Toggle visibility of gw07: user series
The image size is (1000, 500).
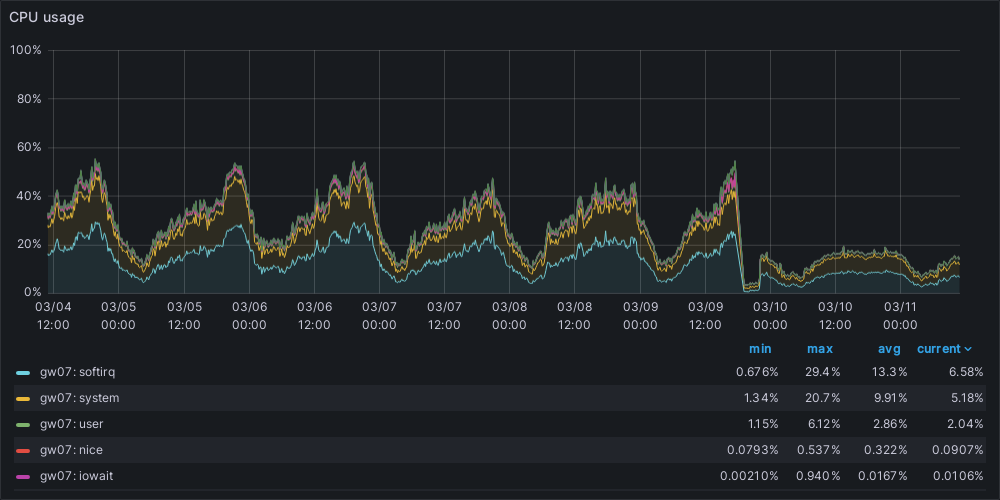coord(72,424)
